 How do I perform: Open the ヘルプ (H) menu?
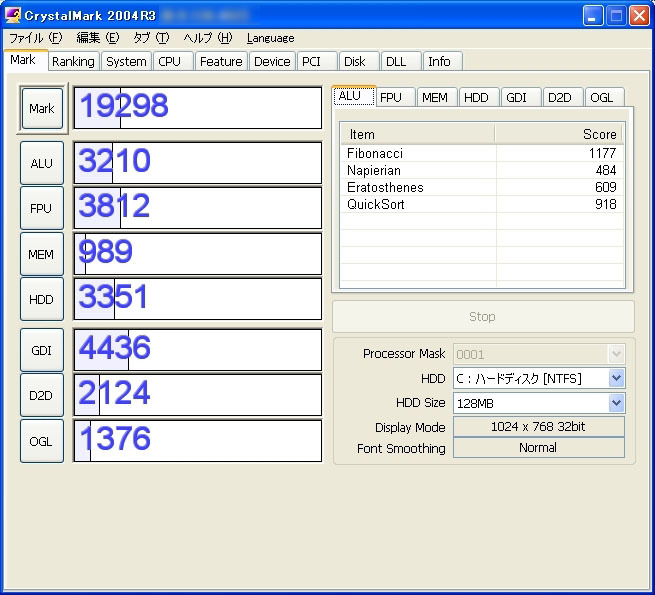(x=208, y=38)
